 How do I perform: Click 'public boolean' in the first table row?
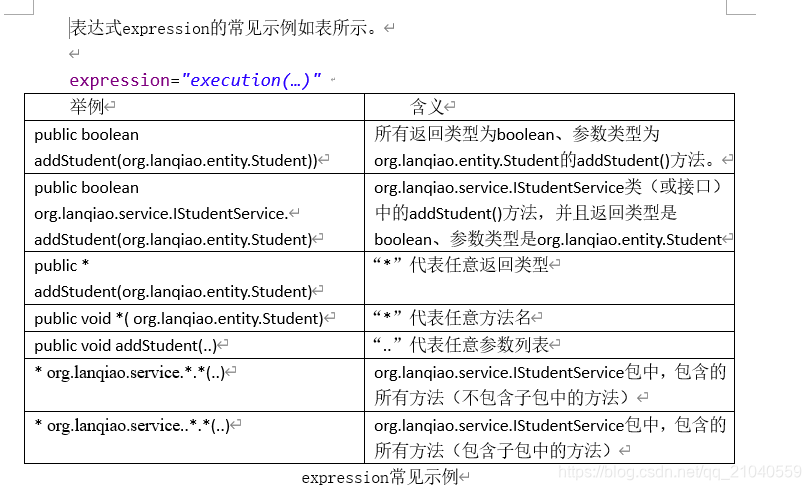click(x=86, y=135)
